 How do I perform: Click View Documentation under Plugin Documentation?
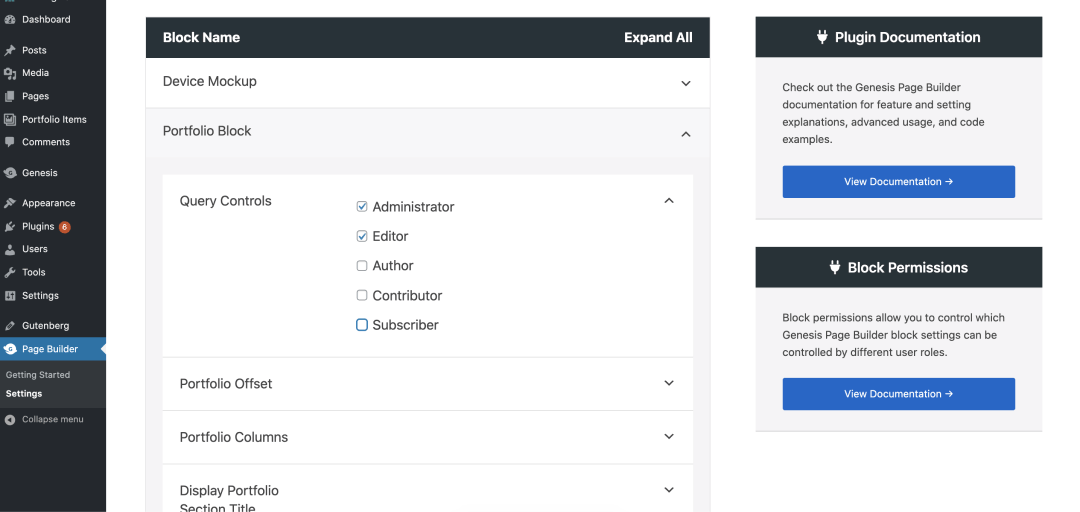pos(898,182)
